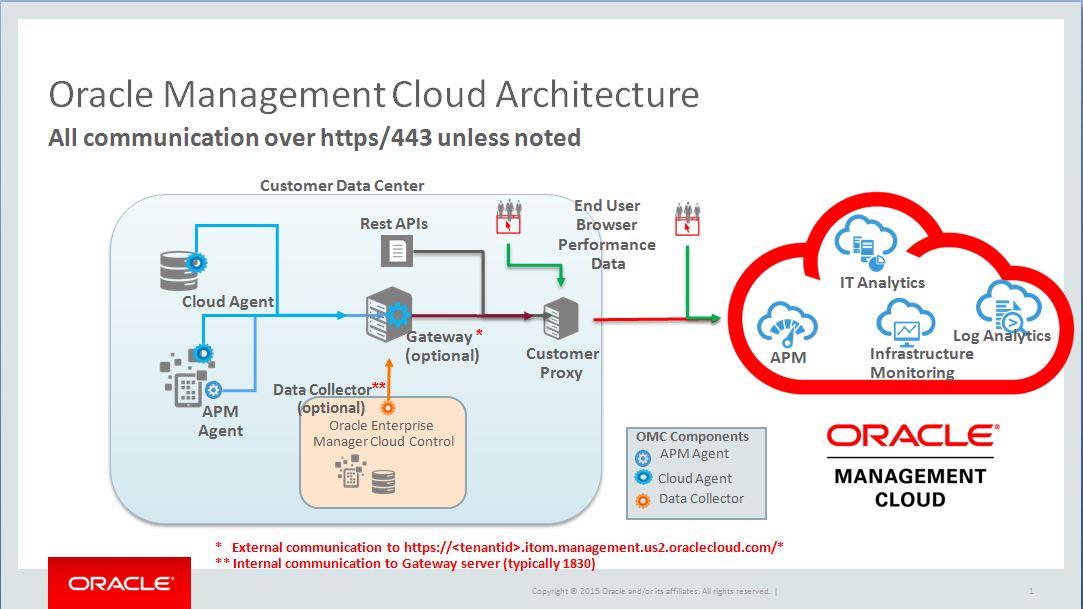Click the End User Browser Performance Data text
The width and height of the screenshot is (1083, 609).
coord(607,235)
